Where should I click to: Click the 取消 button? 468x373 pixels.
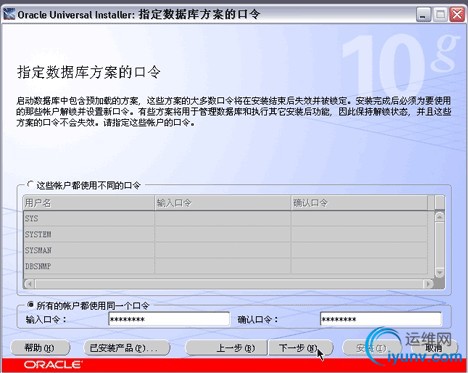point(434,348)
